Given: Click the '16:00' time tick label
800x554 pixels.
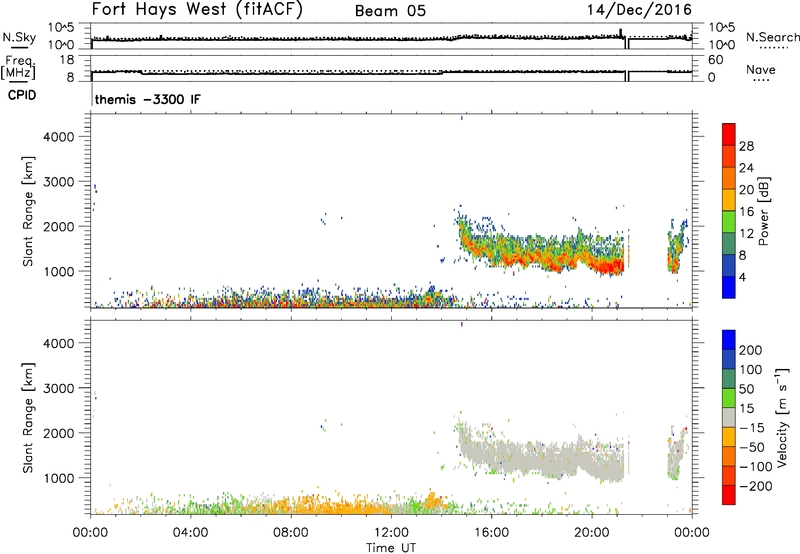Looking at the screenshot, I should point(491,533).
